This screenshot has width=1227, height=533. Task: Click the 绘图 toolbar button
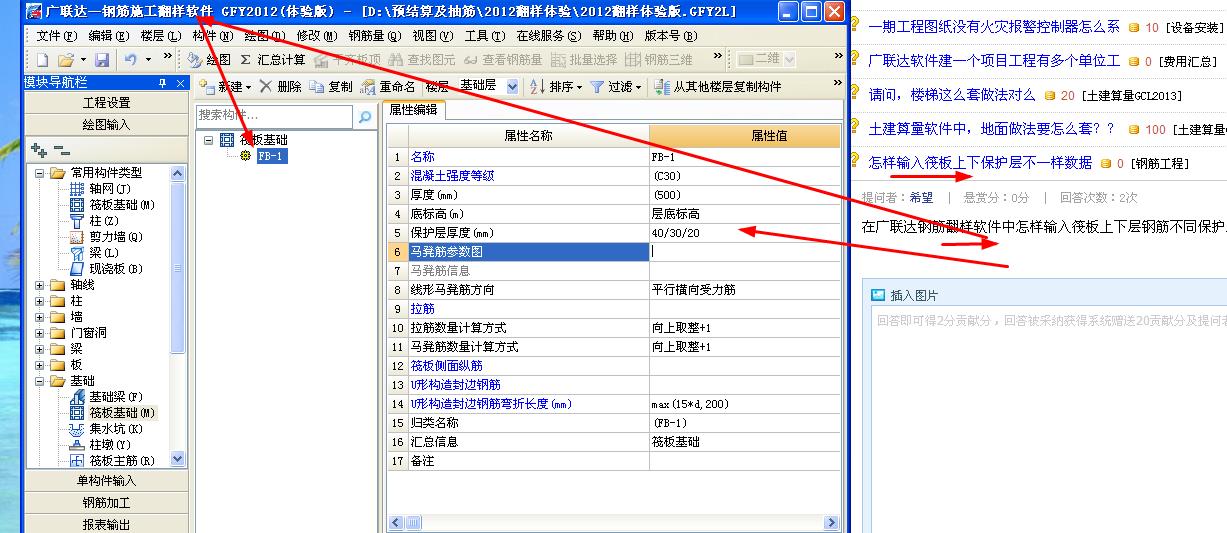pyautogui.click(x=209, y=60)
